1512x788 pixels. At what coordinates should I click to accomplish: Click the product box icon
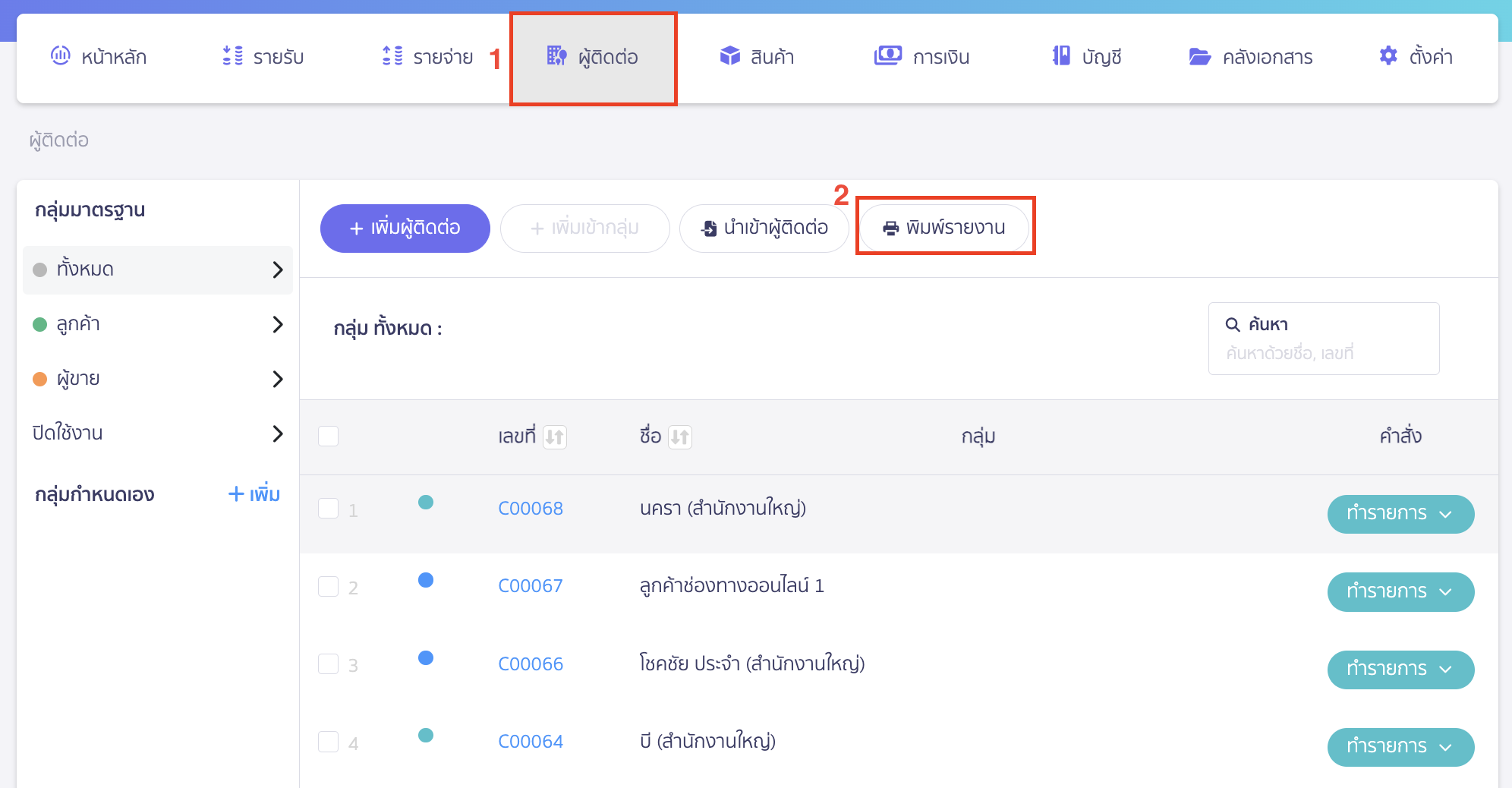(x=729, y=56)
